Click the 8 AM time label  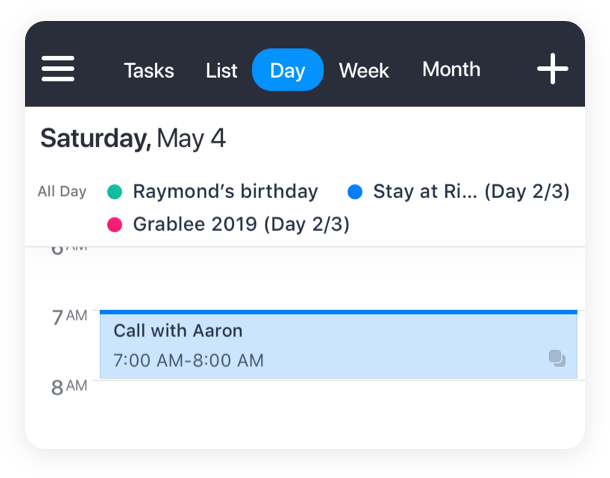tap(69, 387)
